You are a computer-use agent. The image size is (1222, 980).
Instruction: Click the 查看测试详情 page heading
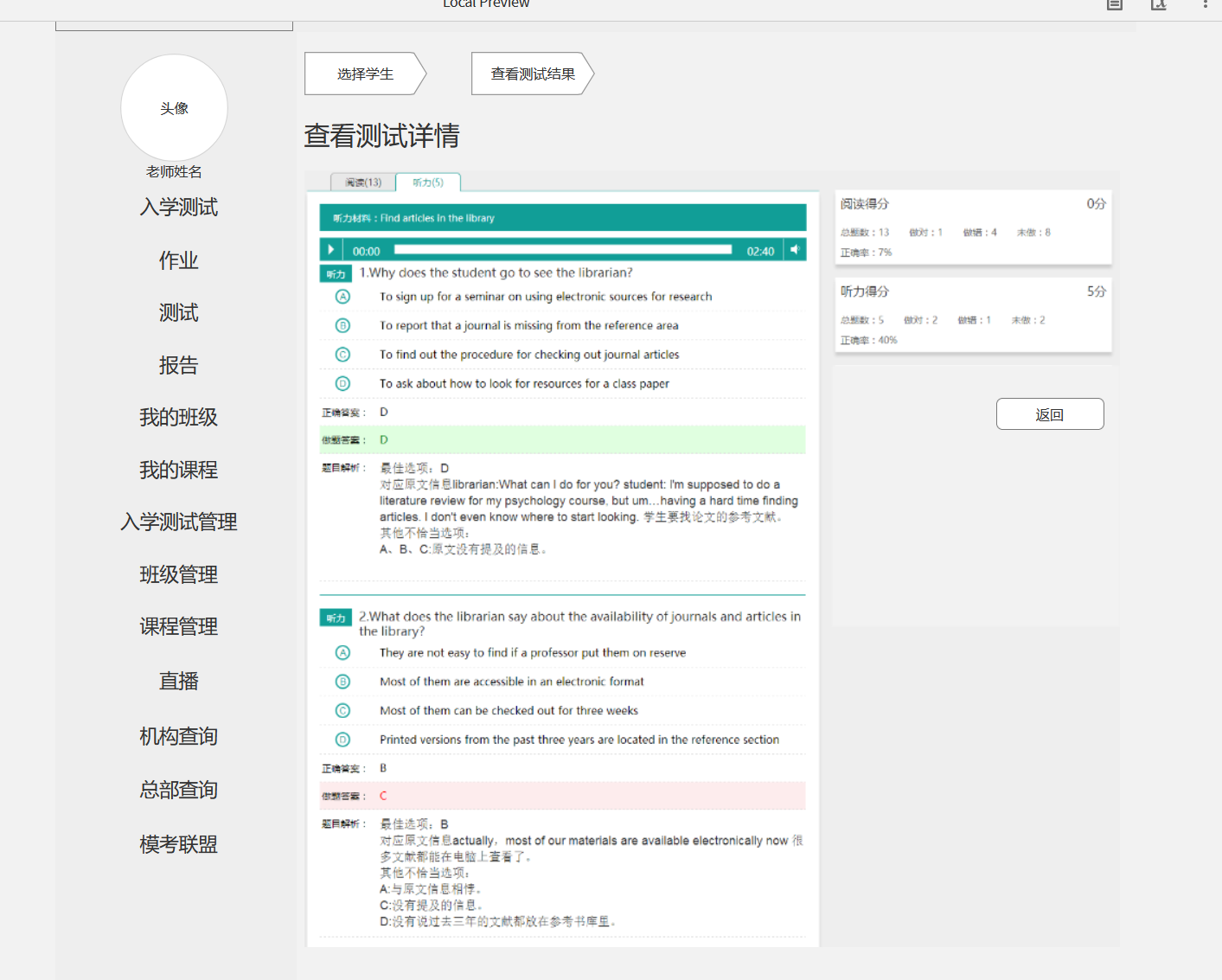click(x=381, y=136)
